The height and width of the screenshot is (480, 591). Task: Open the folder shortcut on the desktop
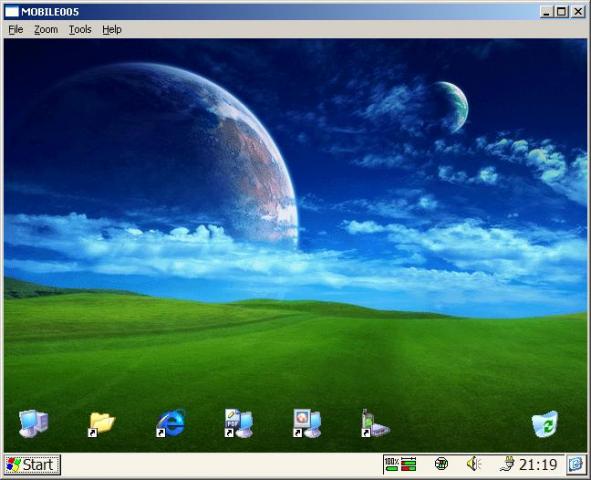click(x=101, y=424)
